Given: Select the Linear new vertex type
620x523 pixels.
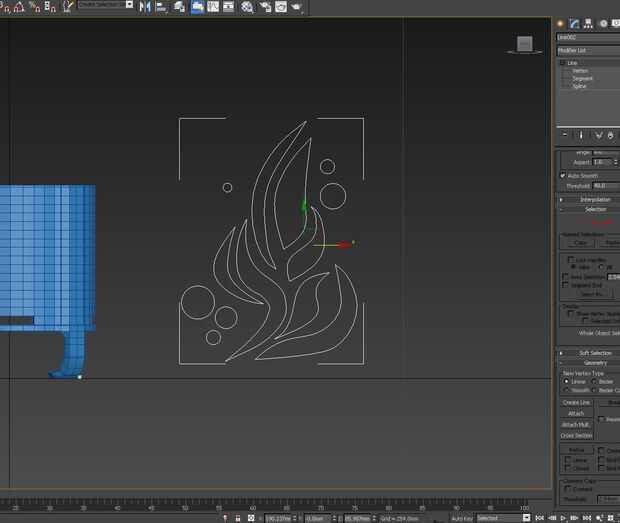Looking at the screenshot, I should tap(567, 381).
